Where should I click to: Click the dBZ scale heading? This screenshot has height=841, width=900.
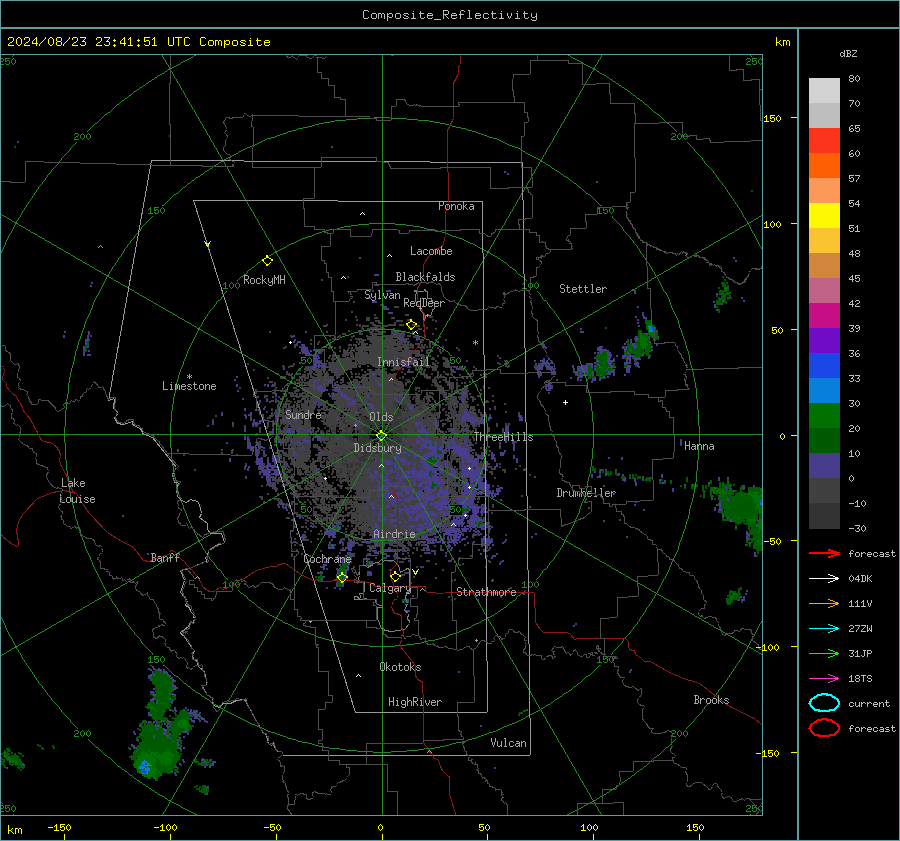point(848,53)
